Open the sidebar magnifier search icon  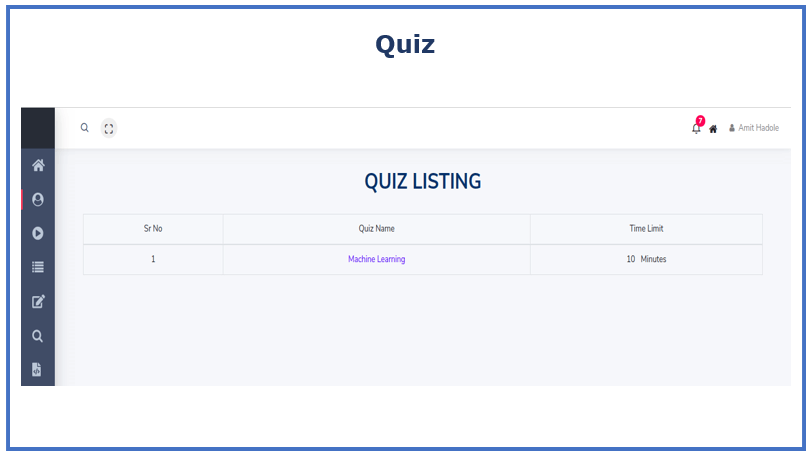click(37, 336)
